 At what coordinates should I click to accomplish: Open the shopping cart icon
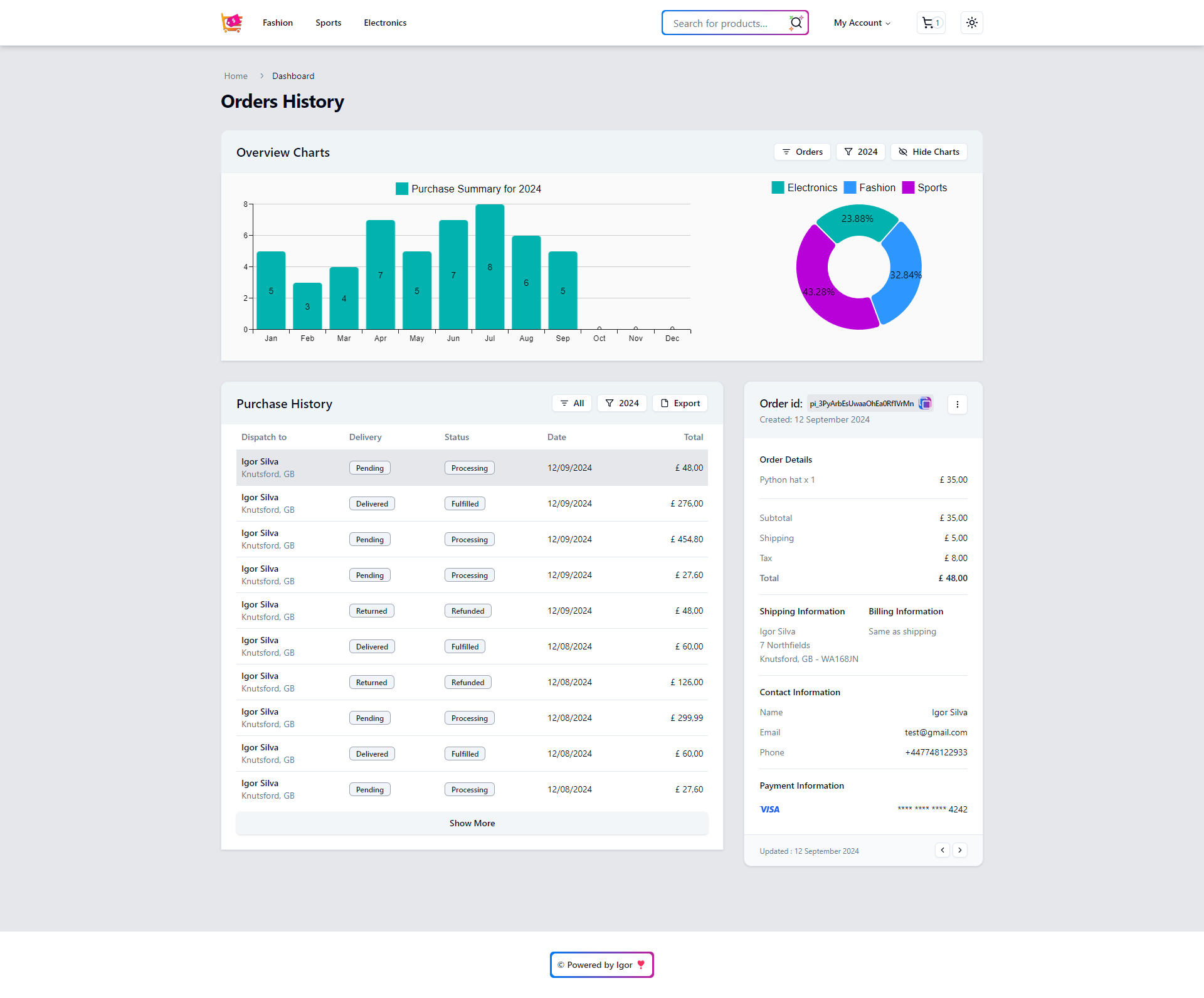(931, 23)
